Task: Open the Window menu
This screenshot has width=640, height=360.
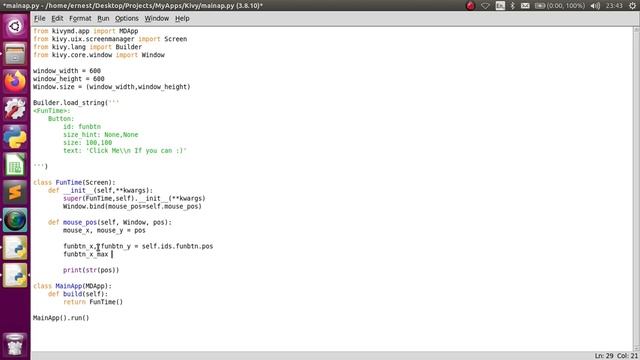Action: coord(157,18)
